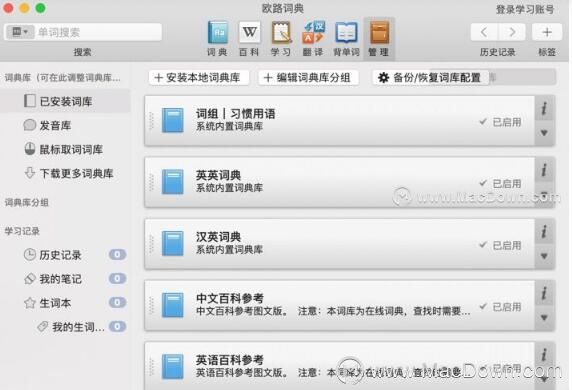Go forward in 历史记录 history
Image resolution: width=572 pixels, height=390 pixels.
click(512, 32)
